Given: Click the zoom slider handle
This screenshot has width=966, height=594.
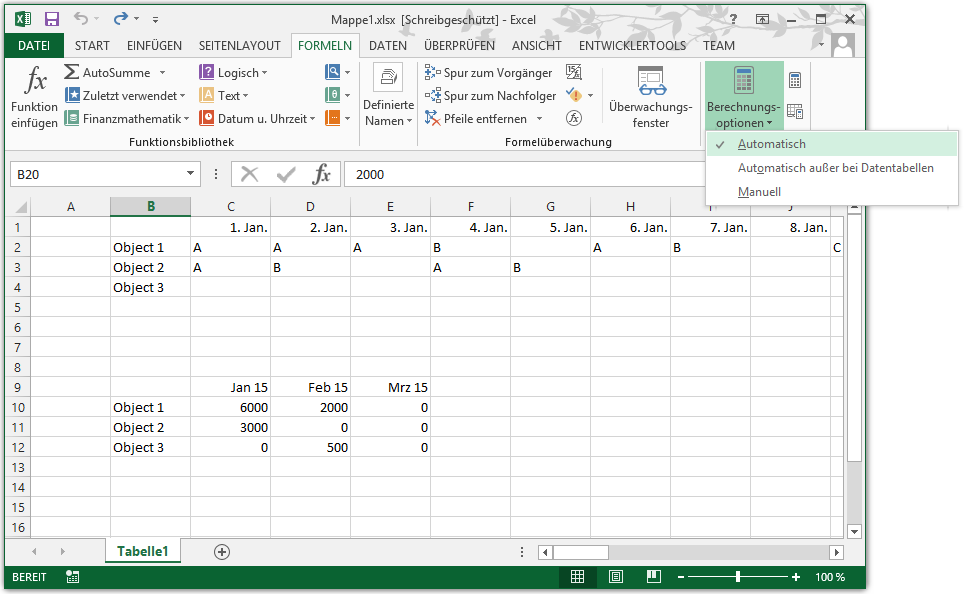Looking at the screenshot, I should click(x=738, y=577).
